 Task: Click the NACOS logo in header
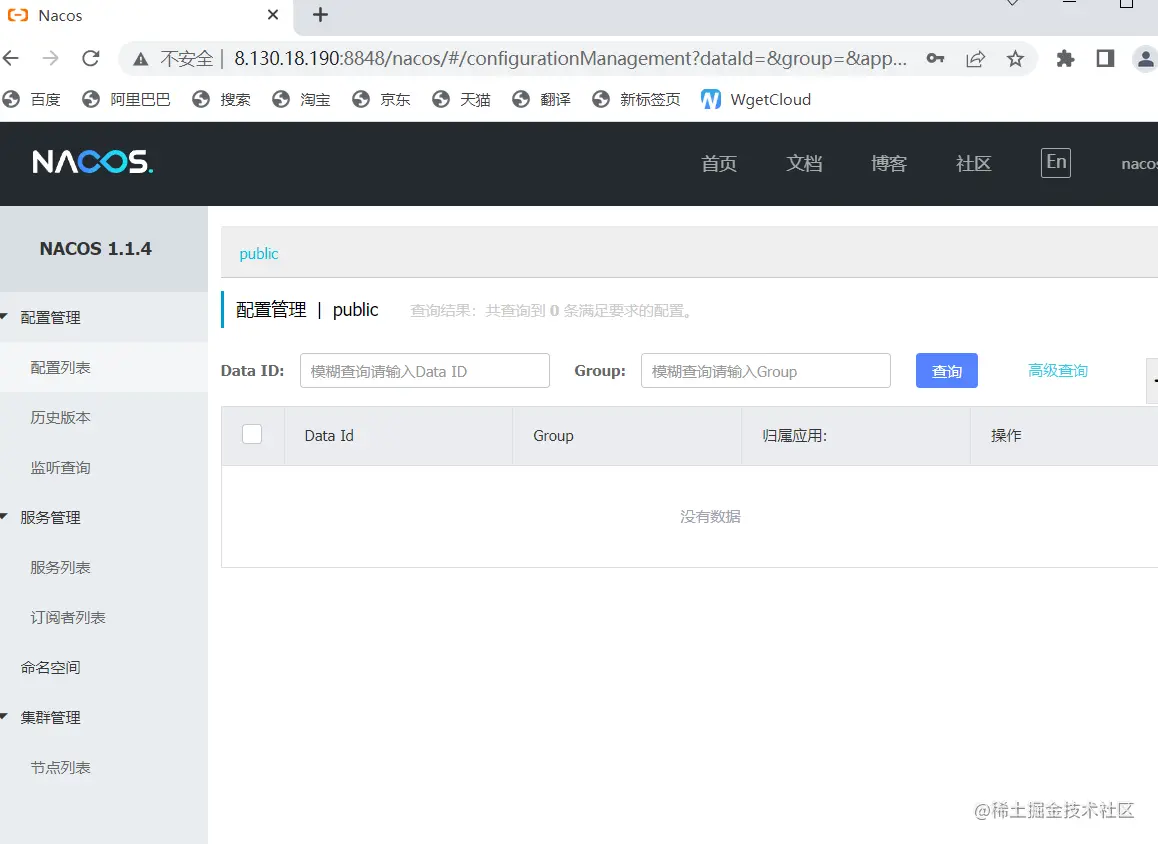click(x=92, y=162)
